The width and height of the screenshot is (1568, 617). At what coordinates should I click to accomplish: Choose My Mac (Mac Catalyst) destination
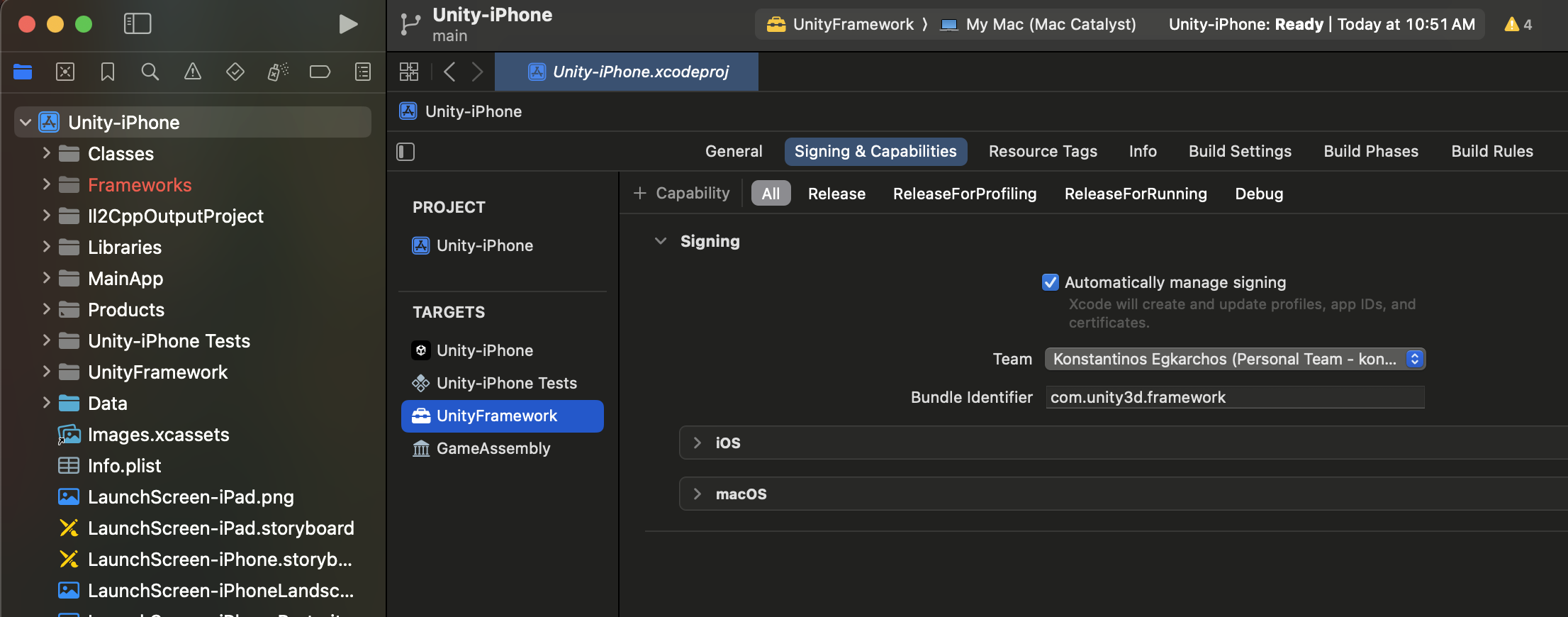coord(1038,24)
